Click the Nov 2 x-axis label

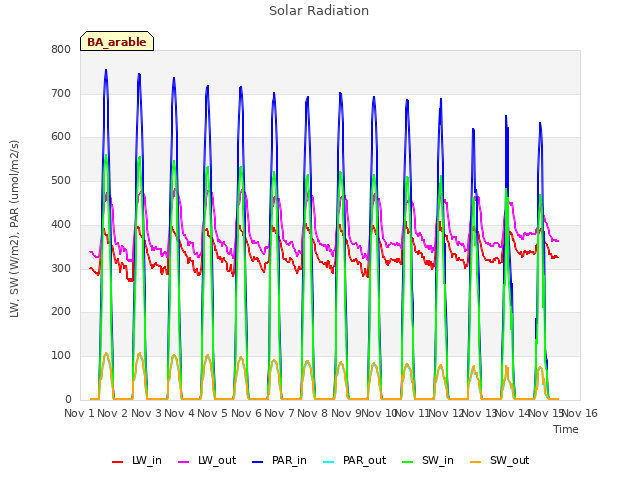(x=113, y=413)
